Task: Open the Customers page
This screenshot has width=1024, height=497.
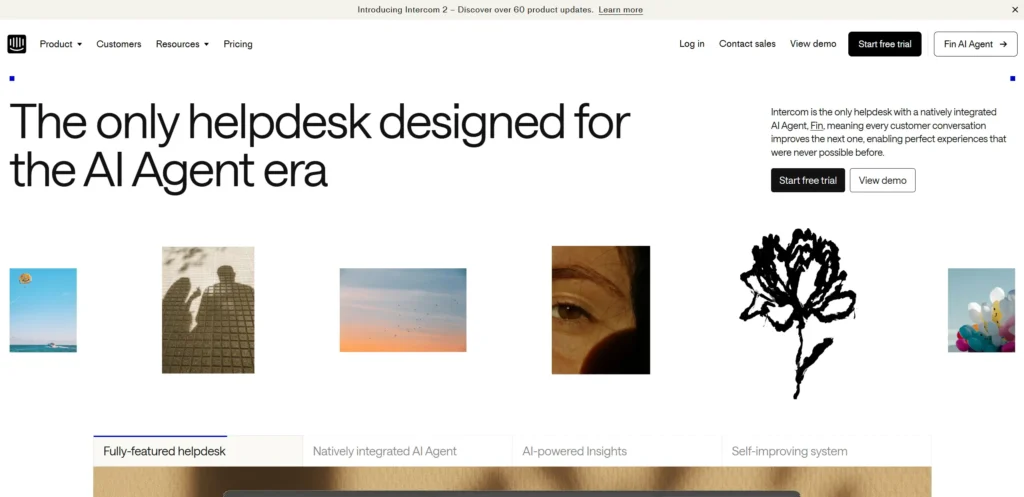Action: 119,44
